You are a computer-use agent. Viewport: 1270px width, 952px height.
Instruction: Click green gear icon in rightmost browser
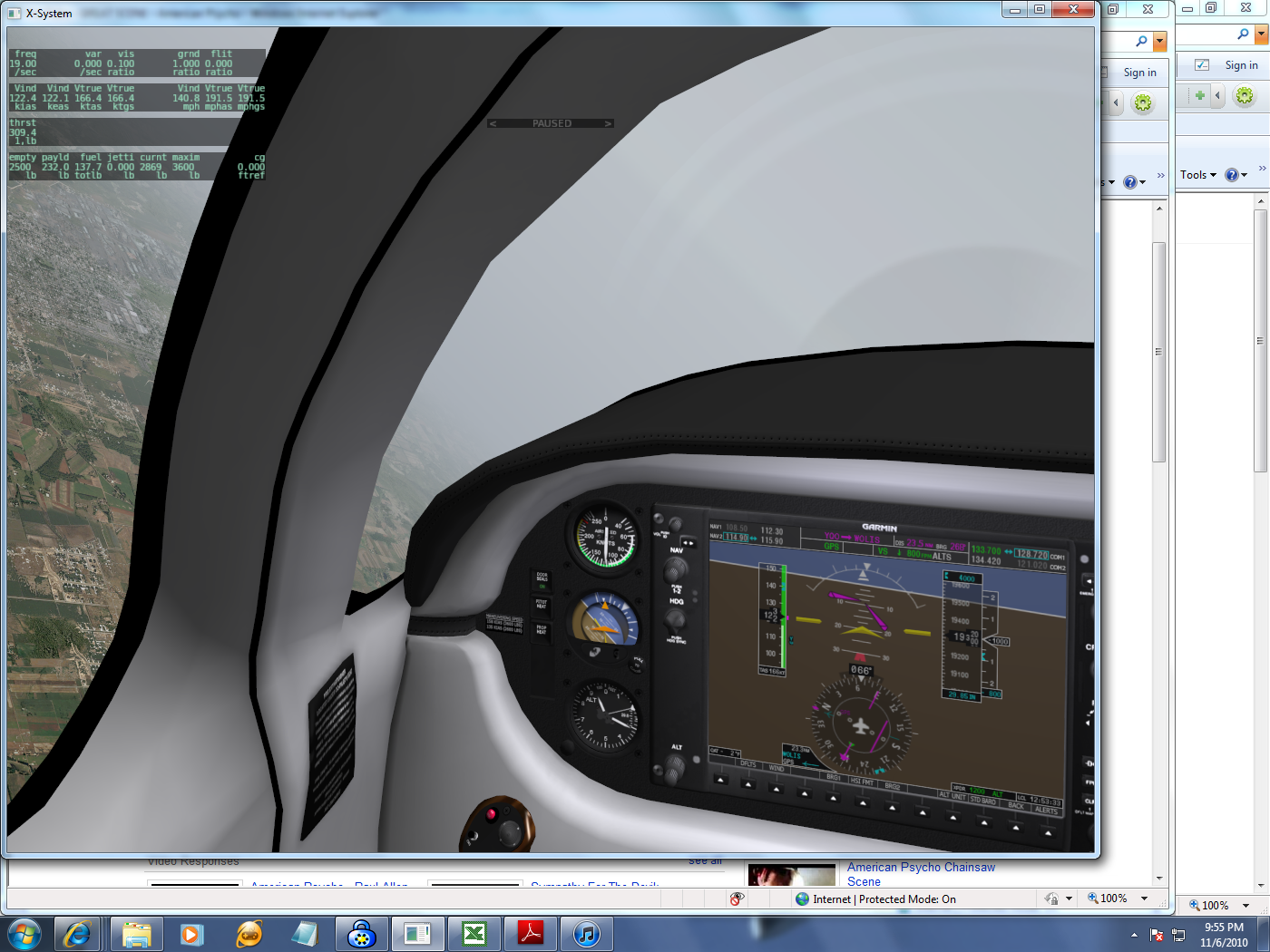[x=1245, y=95]
